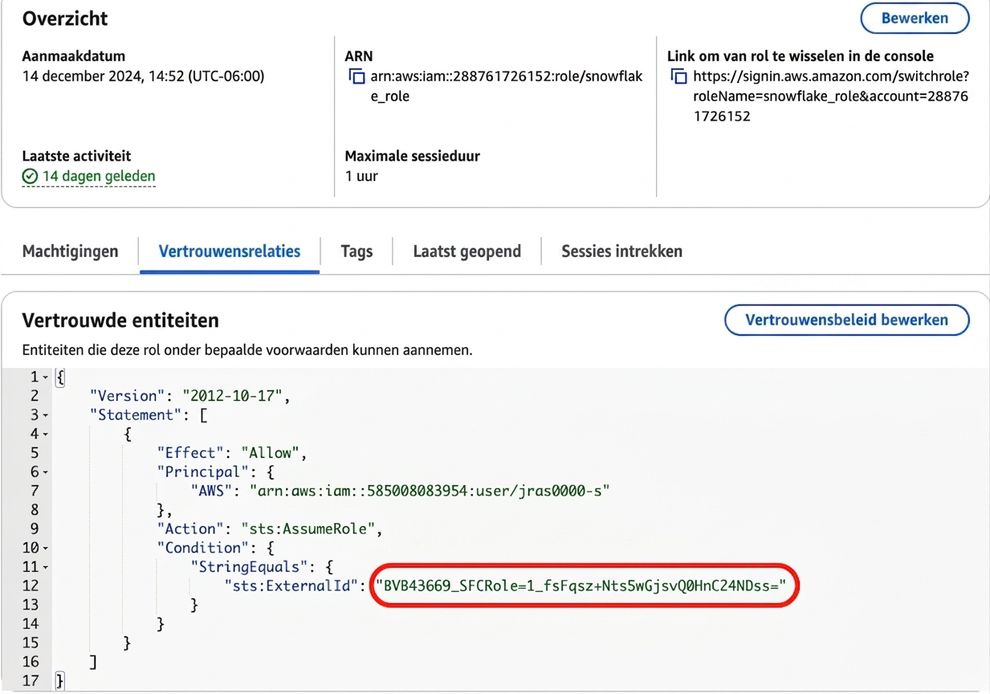Open the Machtigingen tab
990x694 pixels.
click(70, 251)
